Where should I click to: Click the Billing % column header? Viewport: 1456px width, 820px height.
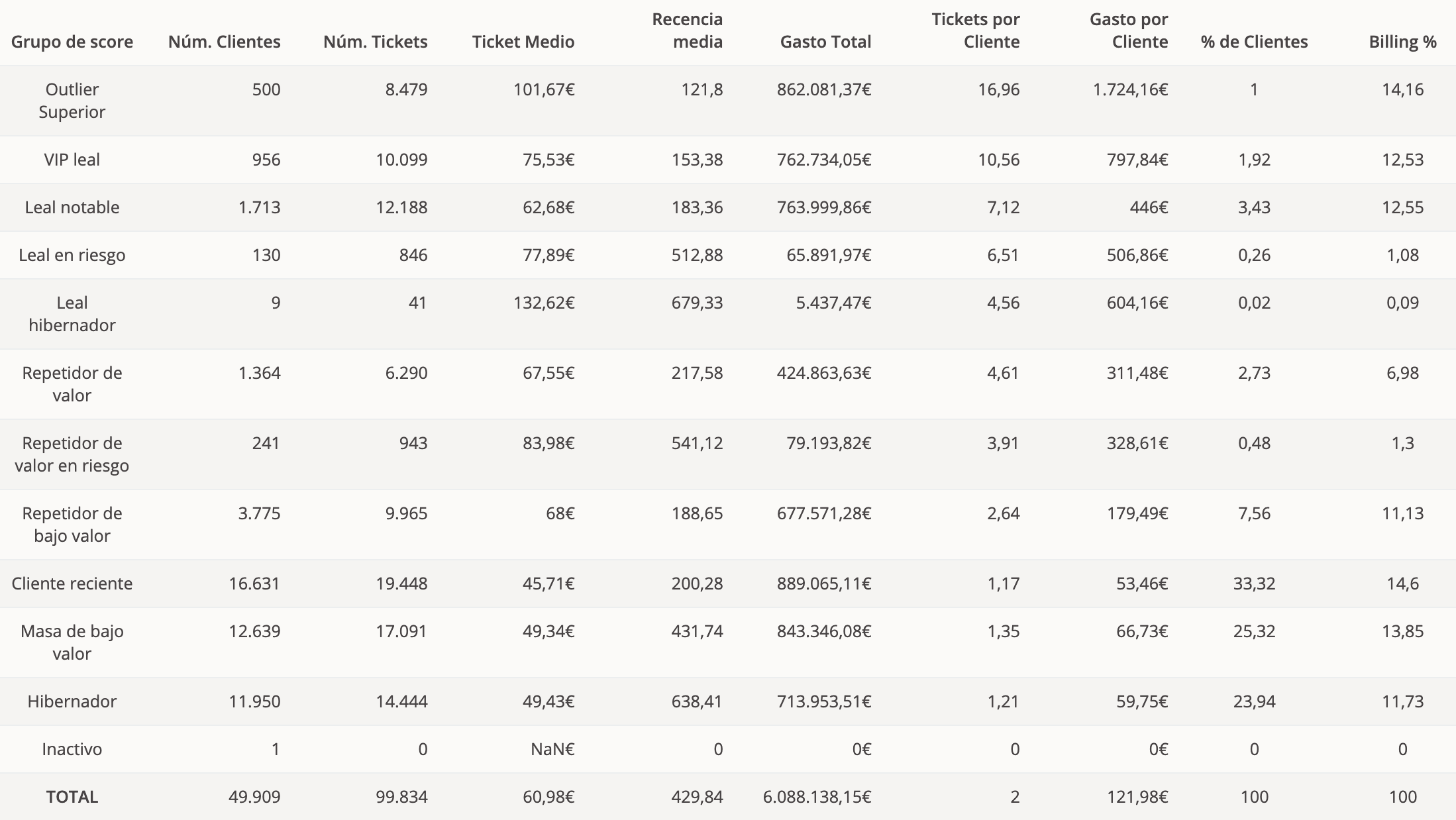(1402, 42)
